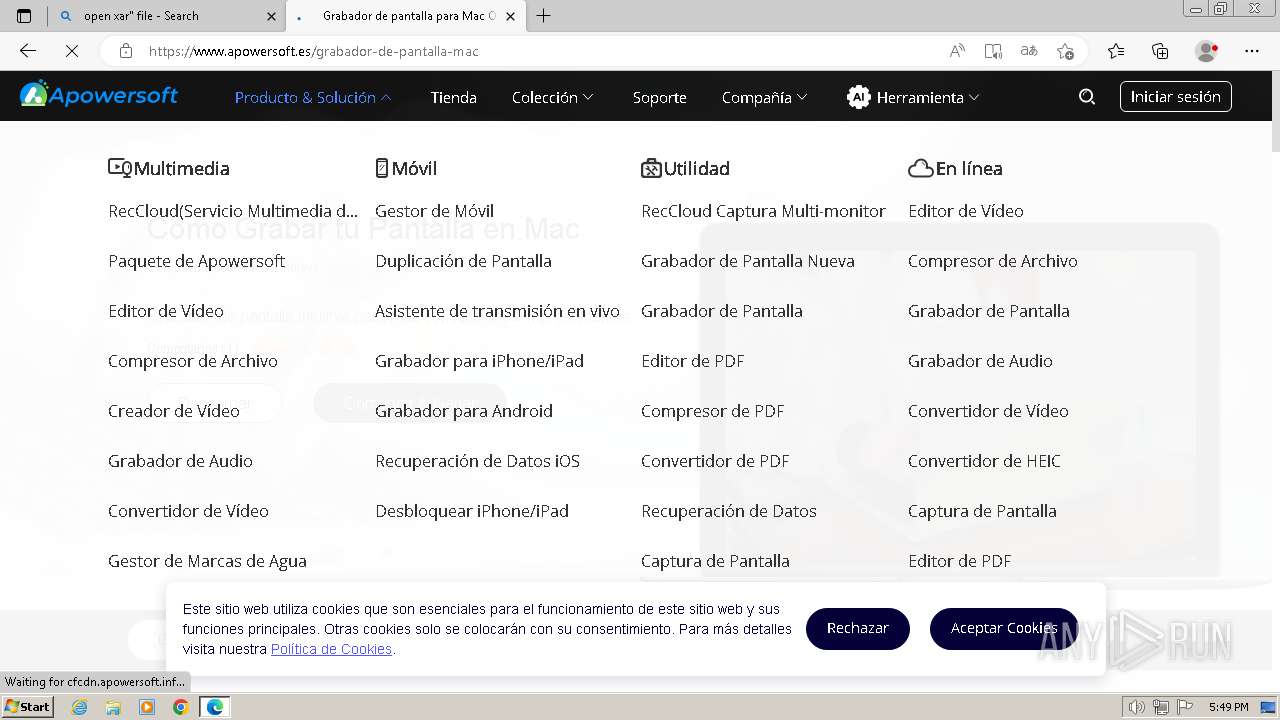Click the volume speaker tray icon
This screenshot has width=1280, height=720.
coord(1137,707)
